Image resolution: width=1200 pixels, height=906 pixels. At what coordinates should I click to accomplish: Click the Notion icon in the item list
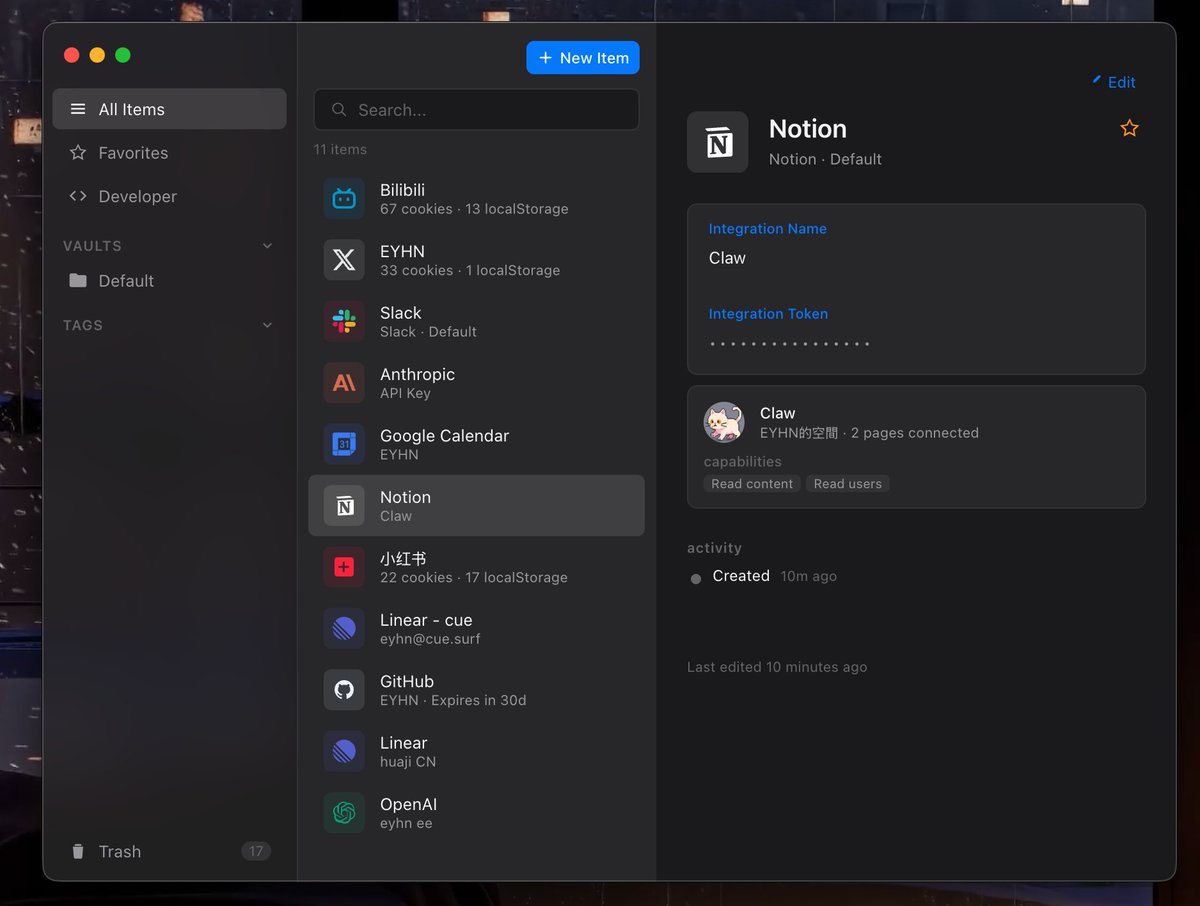point(344,506)
